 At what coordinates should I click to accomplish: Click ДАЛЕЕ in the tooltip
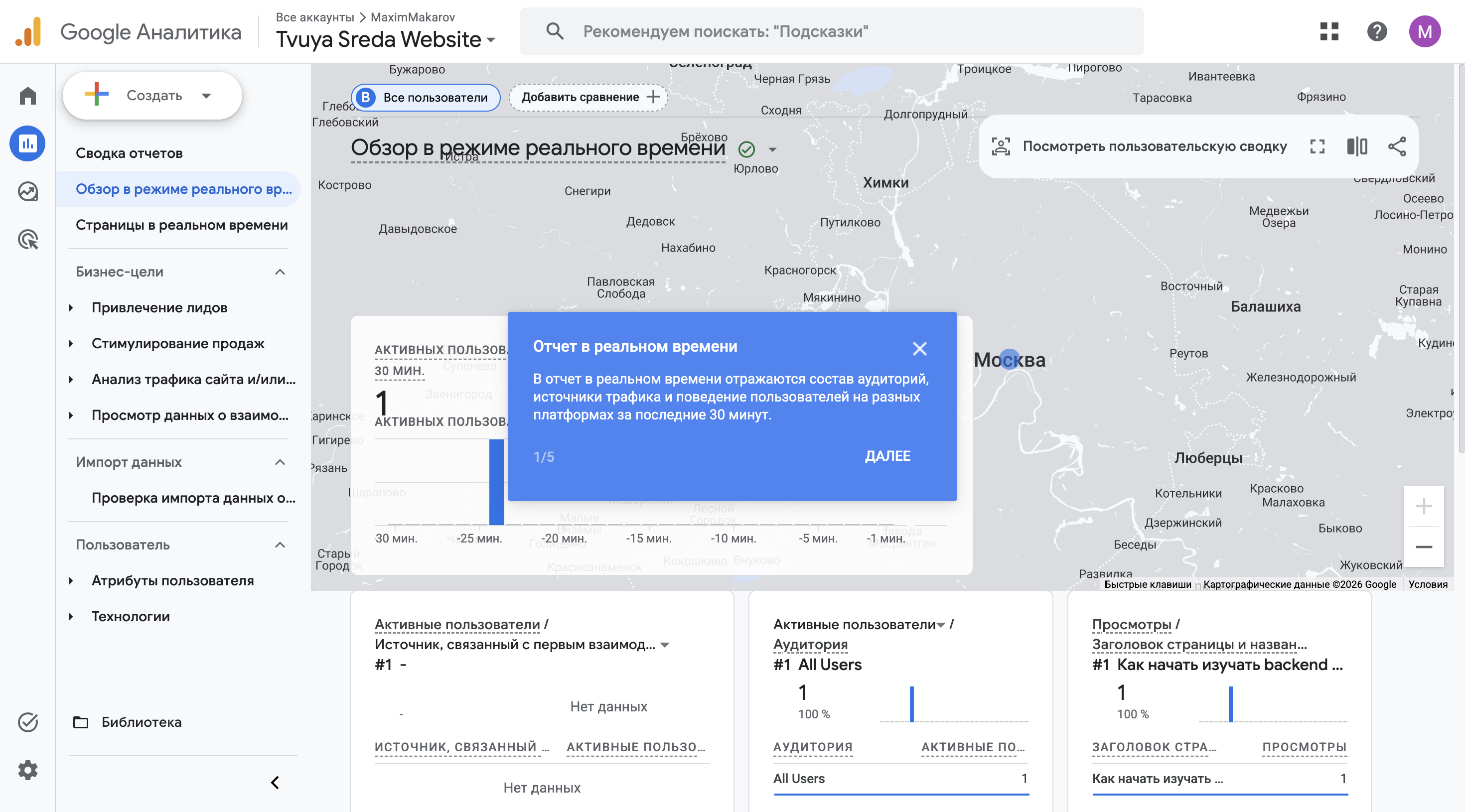pyautogui.click(x=887, y=456)
